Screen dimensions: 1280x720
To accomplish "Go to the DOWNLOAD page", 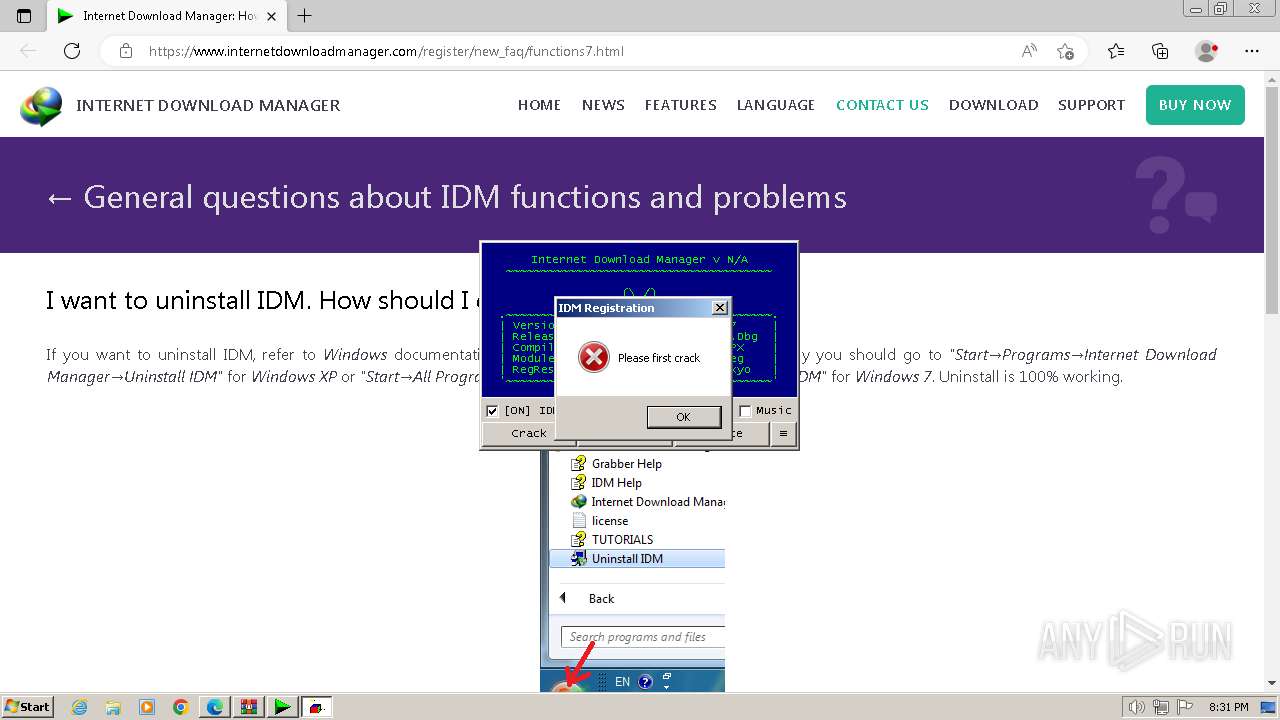I will tap(993, 105).
